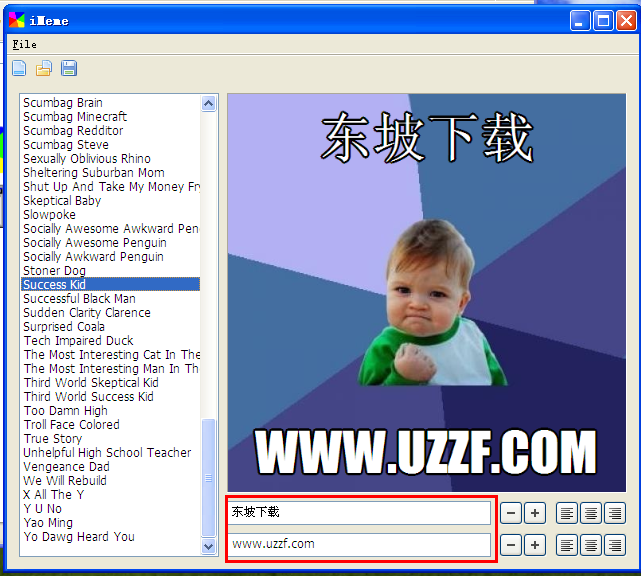Image resolution: width=641 pixels, height=576 pixels.
Task: Center-align the bottom text
Action: point(591,545)
